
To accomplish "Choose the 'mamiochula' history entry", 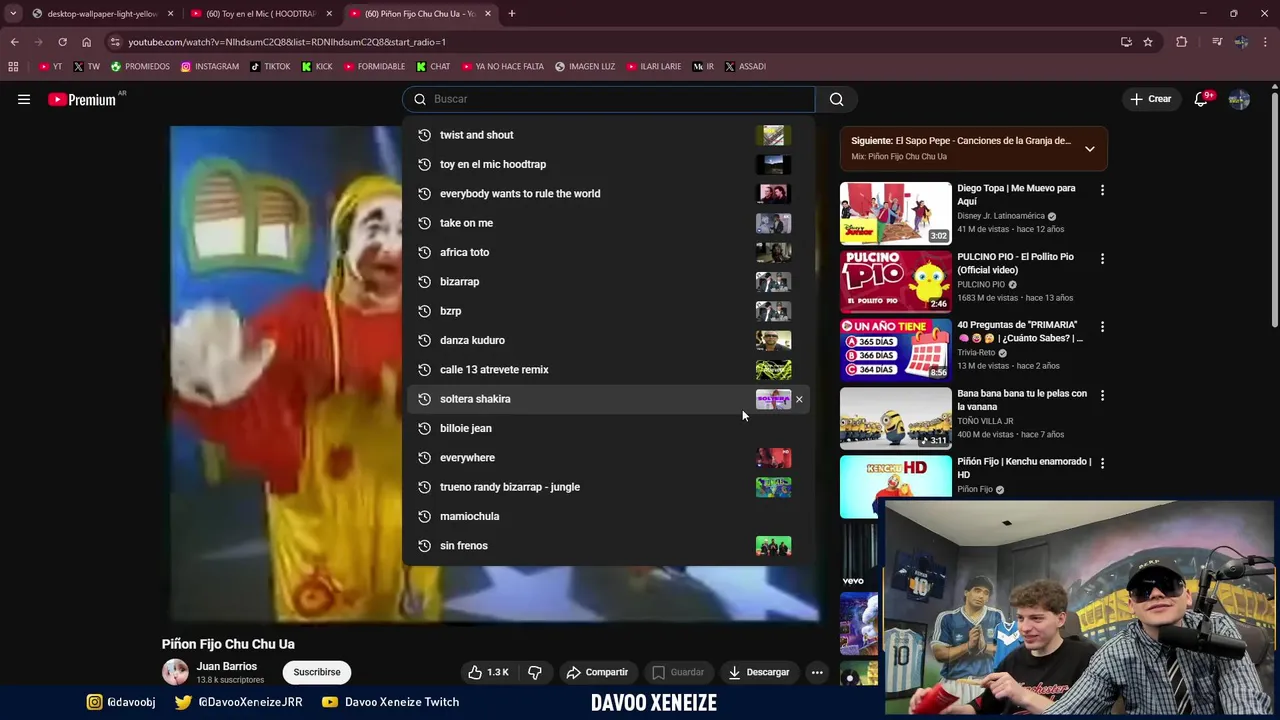I will tap(607, 516).
